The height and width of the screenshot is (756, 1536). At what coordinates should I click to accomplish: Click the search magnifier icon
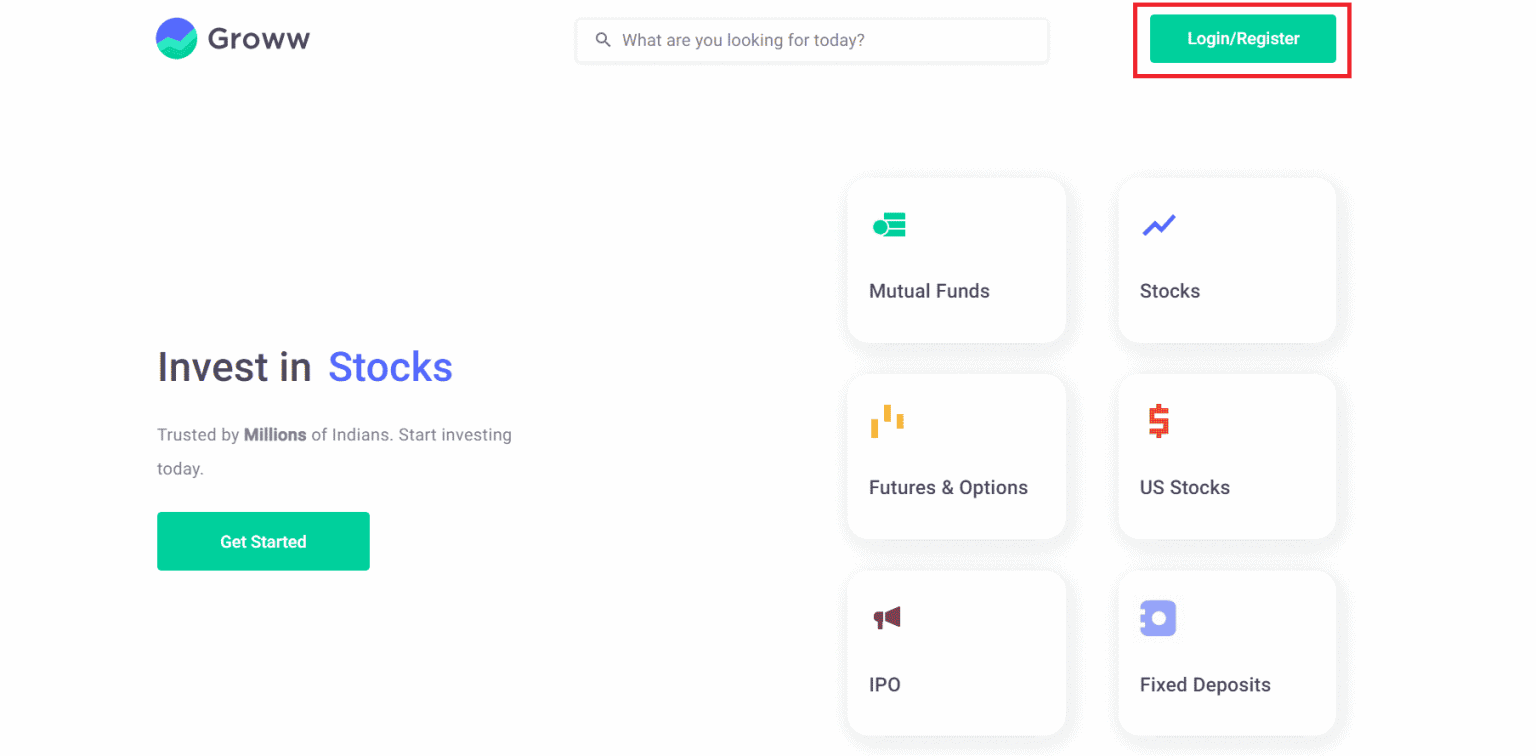[x=603, y=39]
